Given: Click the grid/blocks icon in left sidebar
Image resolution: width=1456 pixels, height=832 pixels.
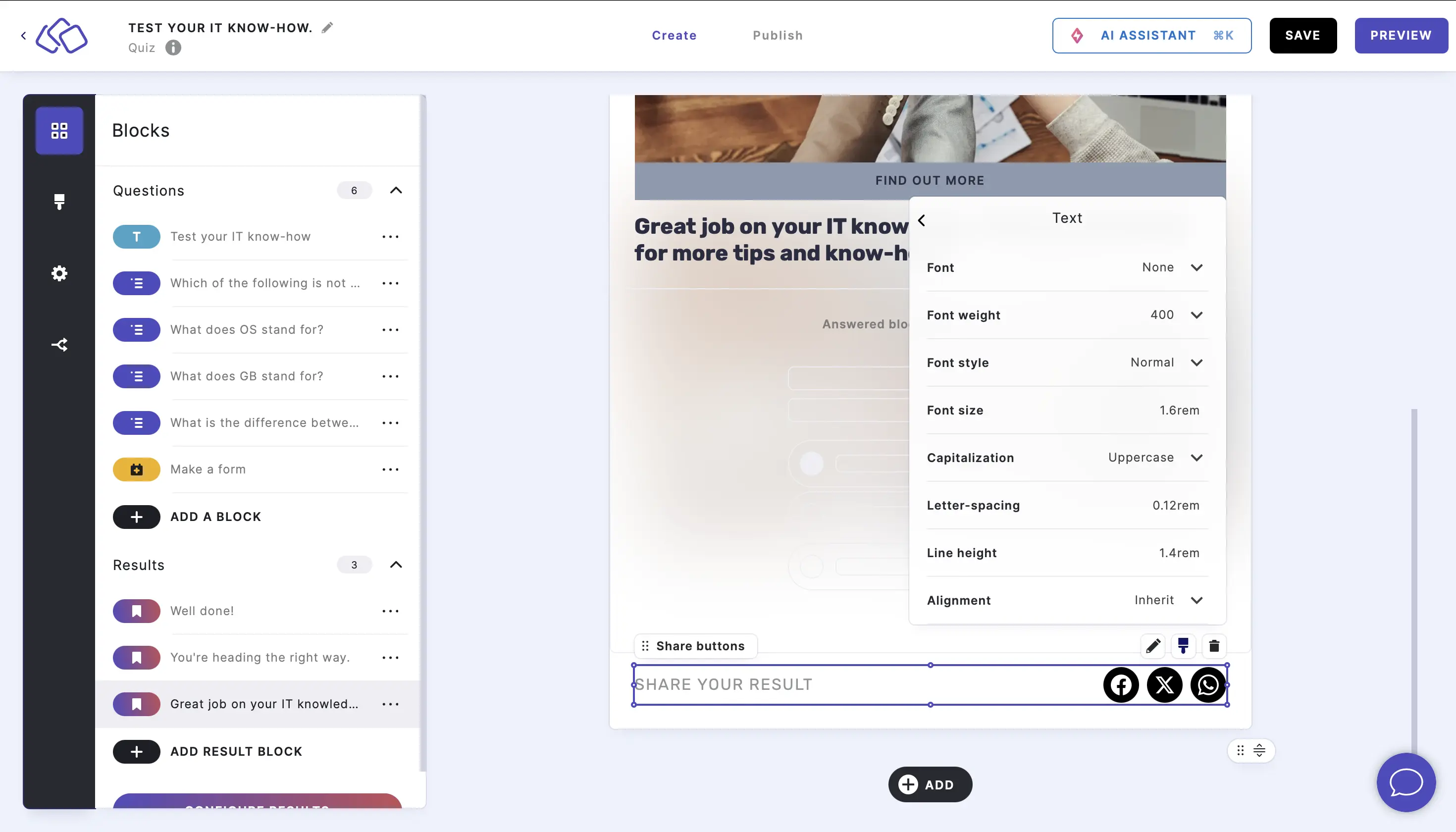Looking at the screenshot, I should coord(60,129).
